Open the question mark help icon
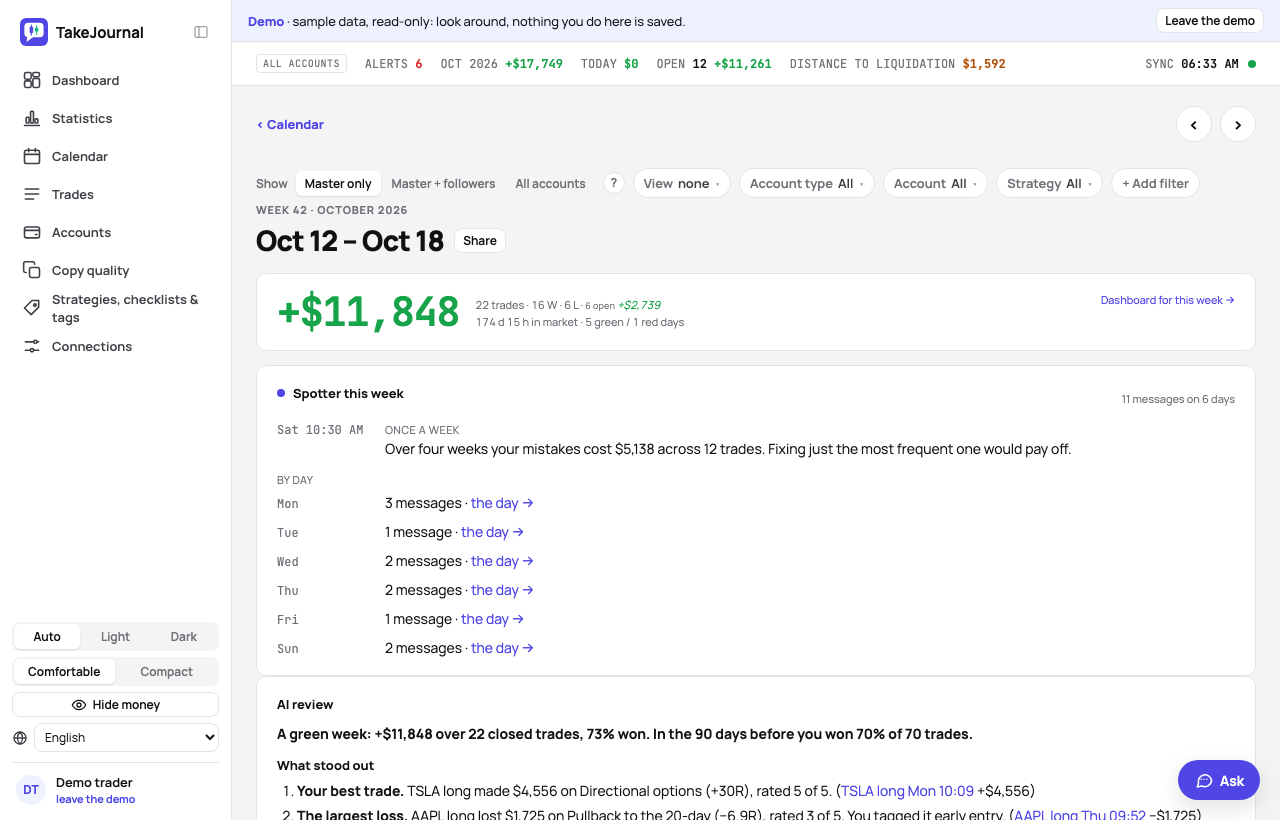The image size is (1280, 820). coord(614,183)
